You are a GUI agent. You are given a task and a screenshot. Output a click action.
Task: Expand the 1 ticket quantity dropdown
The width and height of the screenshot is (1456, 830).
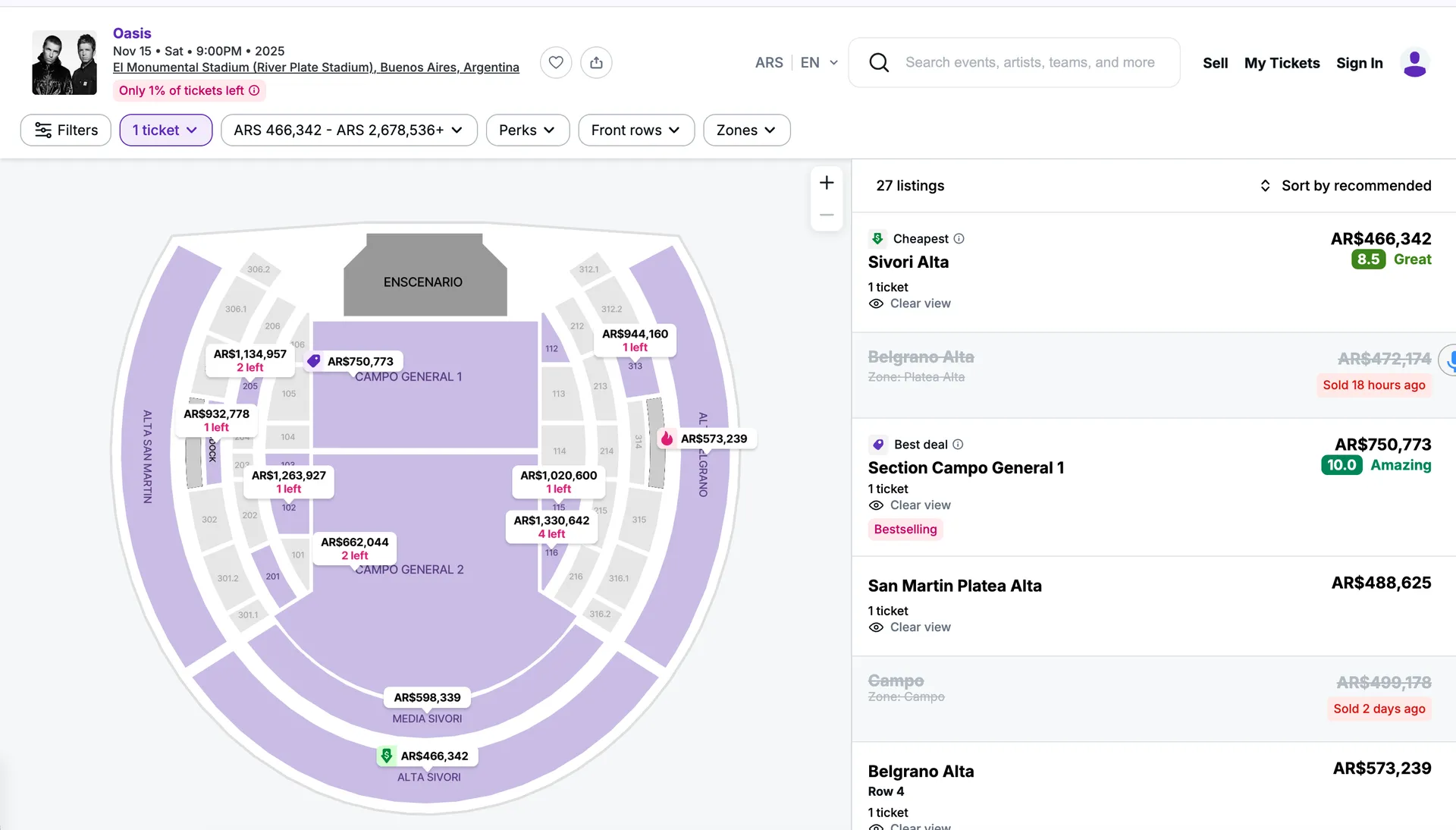pos(165,130)
